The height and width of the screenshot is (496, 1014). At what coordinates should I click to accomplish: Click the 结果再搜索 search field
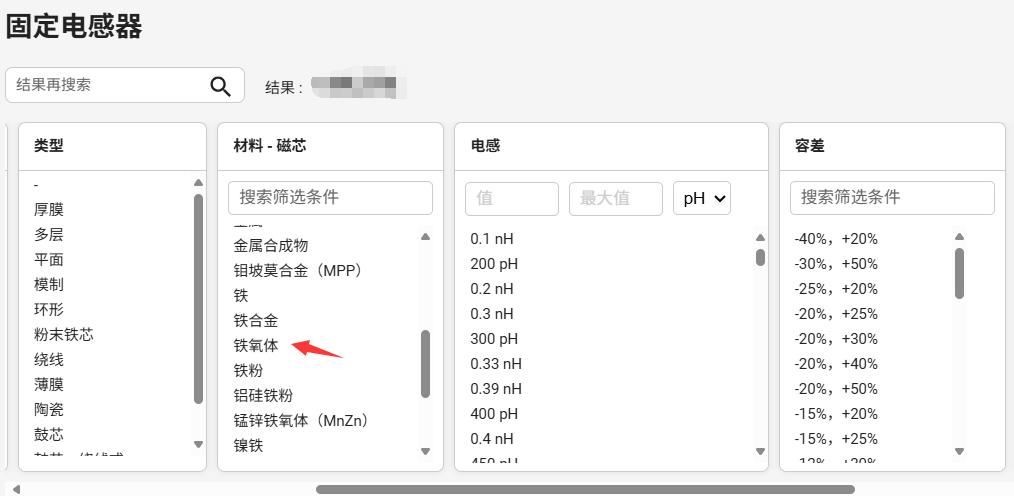coord(105,86)
